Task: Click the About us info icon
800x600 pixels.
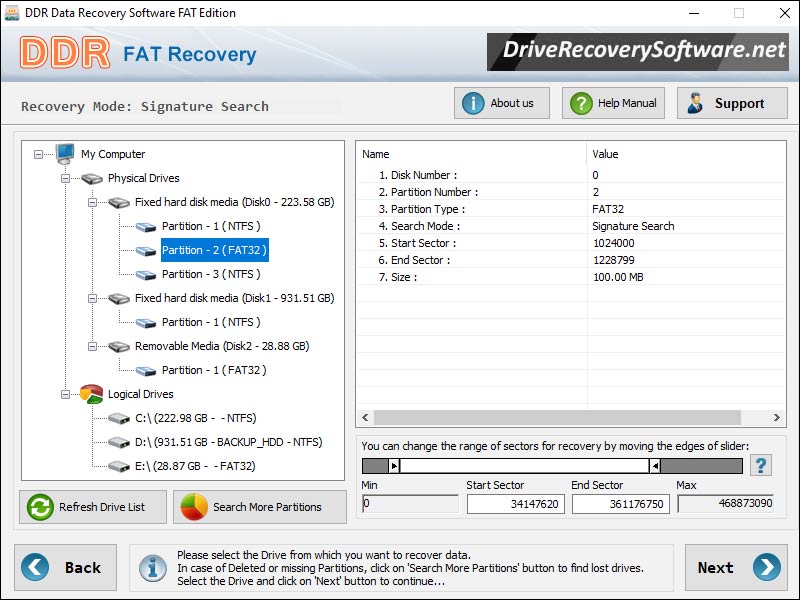Action: click(x=473, y=103)
